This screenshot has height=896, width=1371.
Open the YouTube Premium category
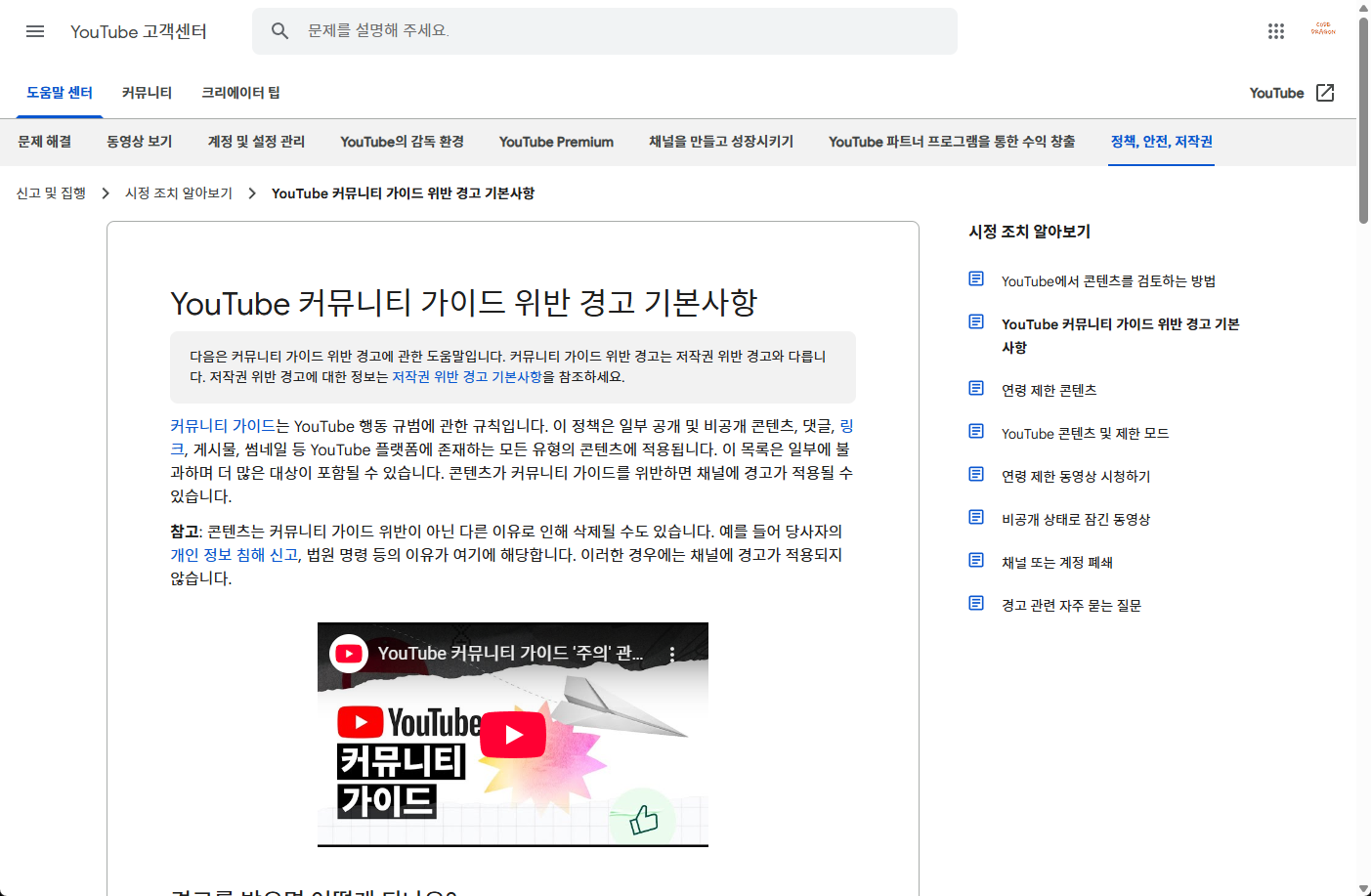pos(556,142)
